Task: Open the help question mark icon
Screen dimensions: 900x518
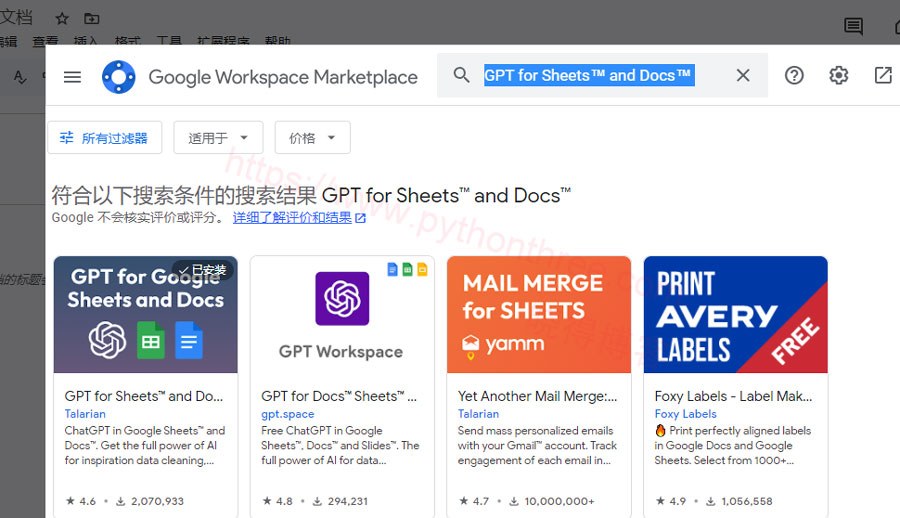Action: (x=794, y=75)
